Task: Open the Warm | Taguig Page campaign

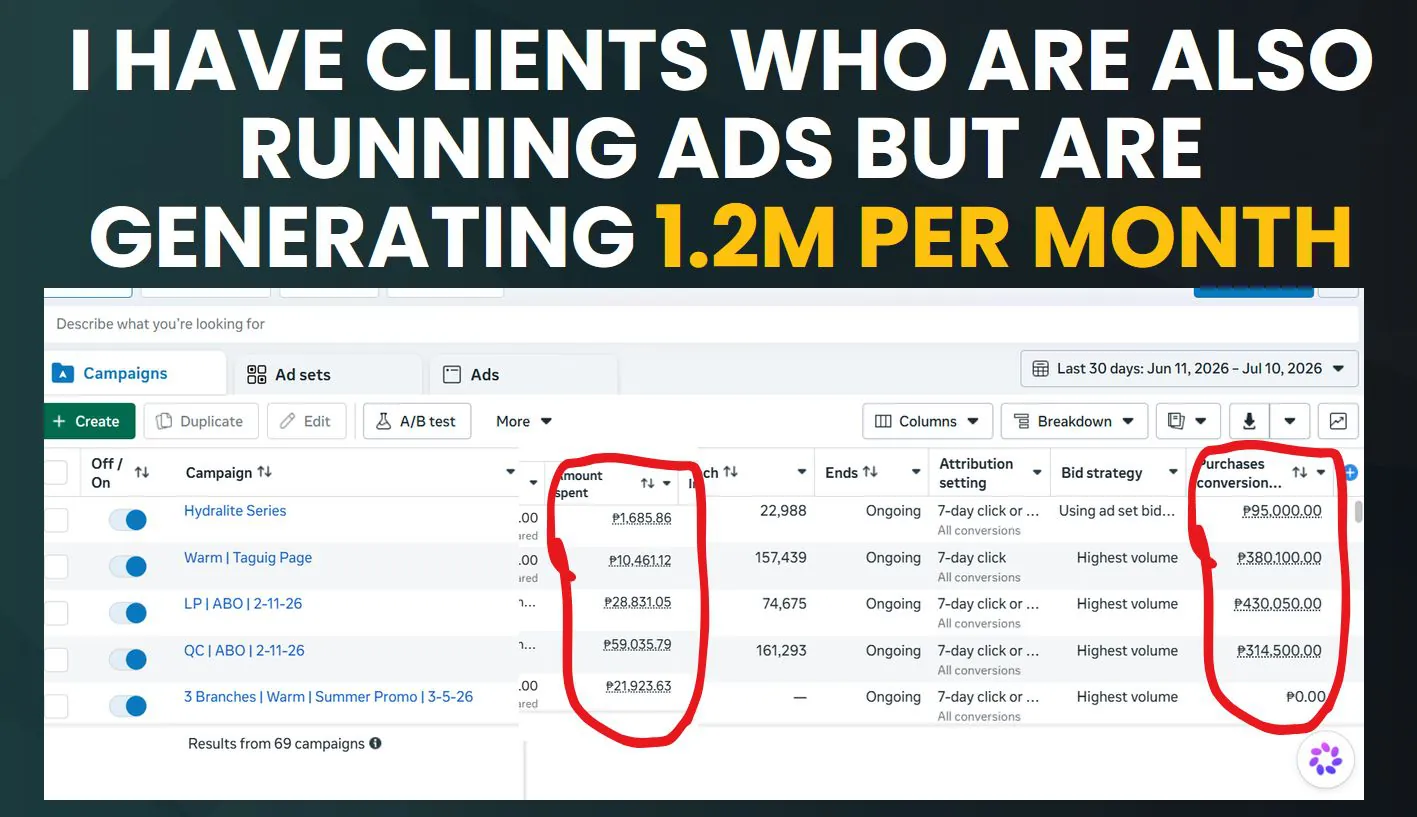Action: [x=248, y=558]
